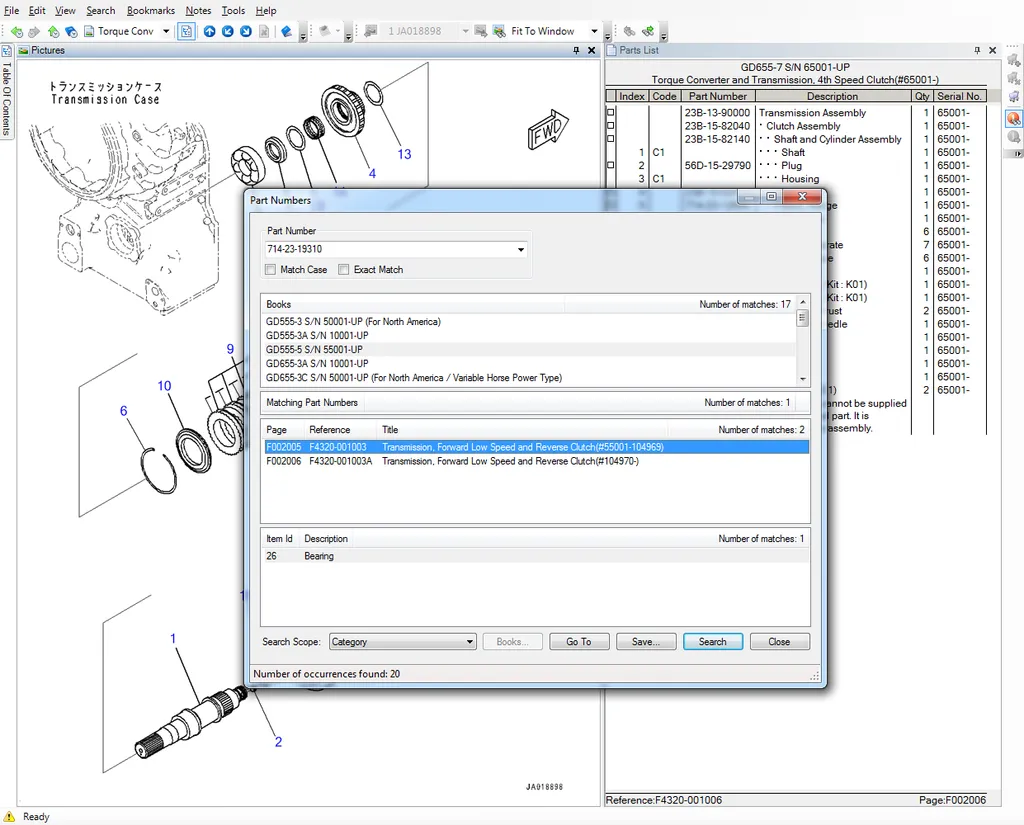Click the blue up arrow toolbar icon

click(x=210, y=31)
